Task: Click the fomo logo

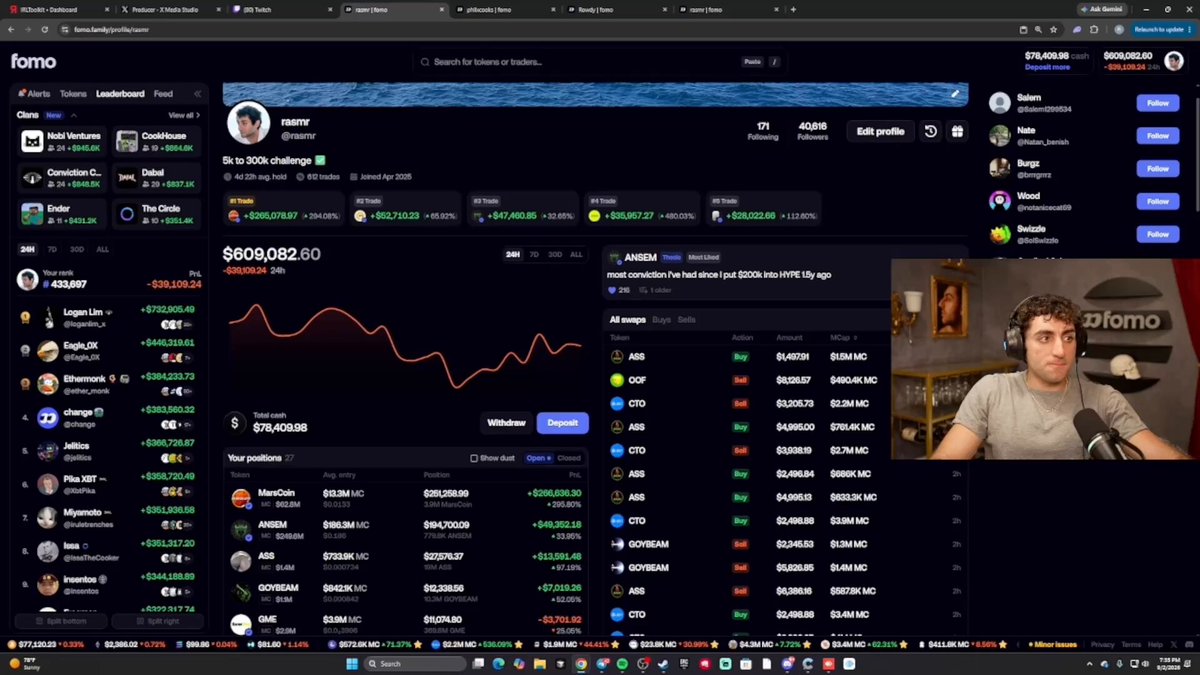Action: point(33,62)
